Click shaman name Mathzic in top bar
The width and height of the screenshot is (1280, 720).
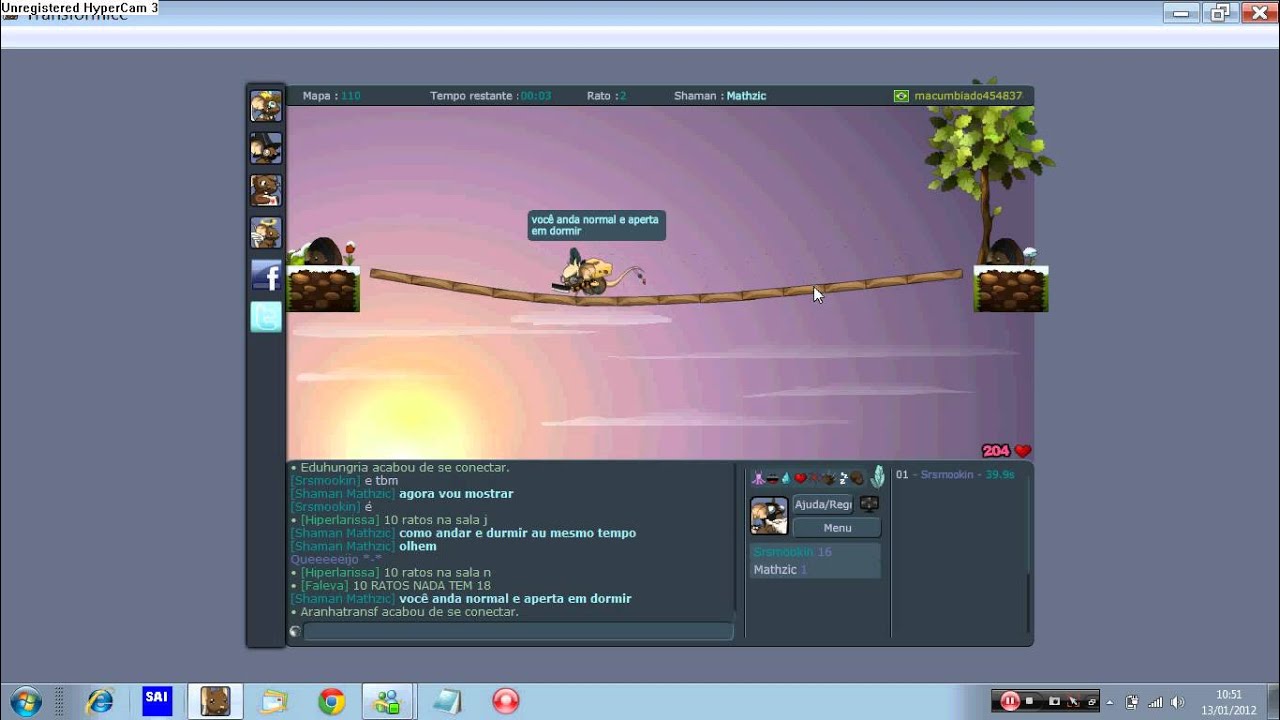tap(746, 96)
